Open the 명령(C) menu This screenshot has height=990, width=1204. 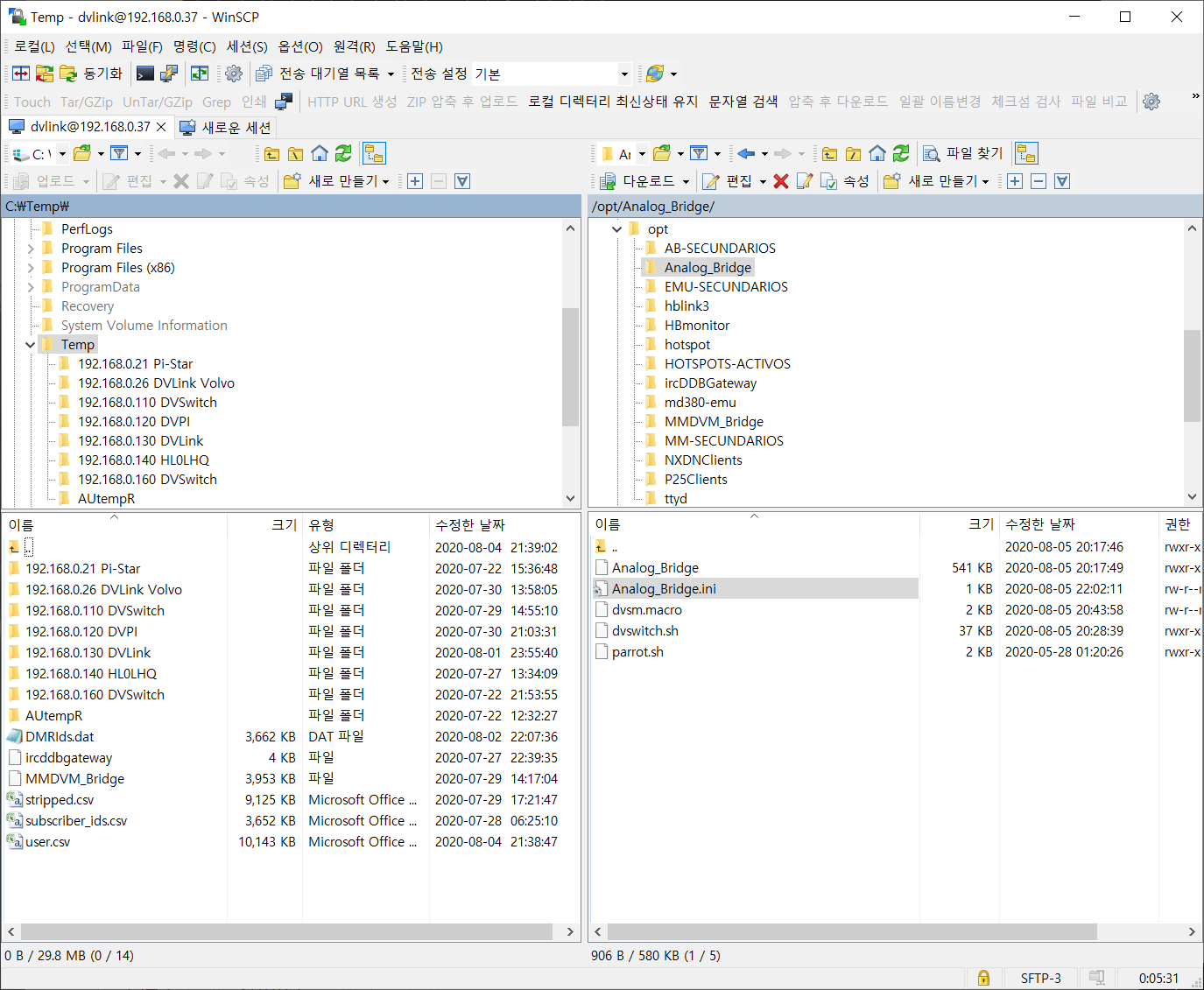point(194,46)
